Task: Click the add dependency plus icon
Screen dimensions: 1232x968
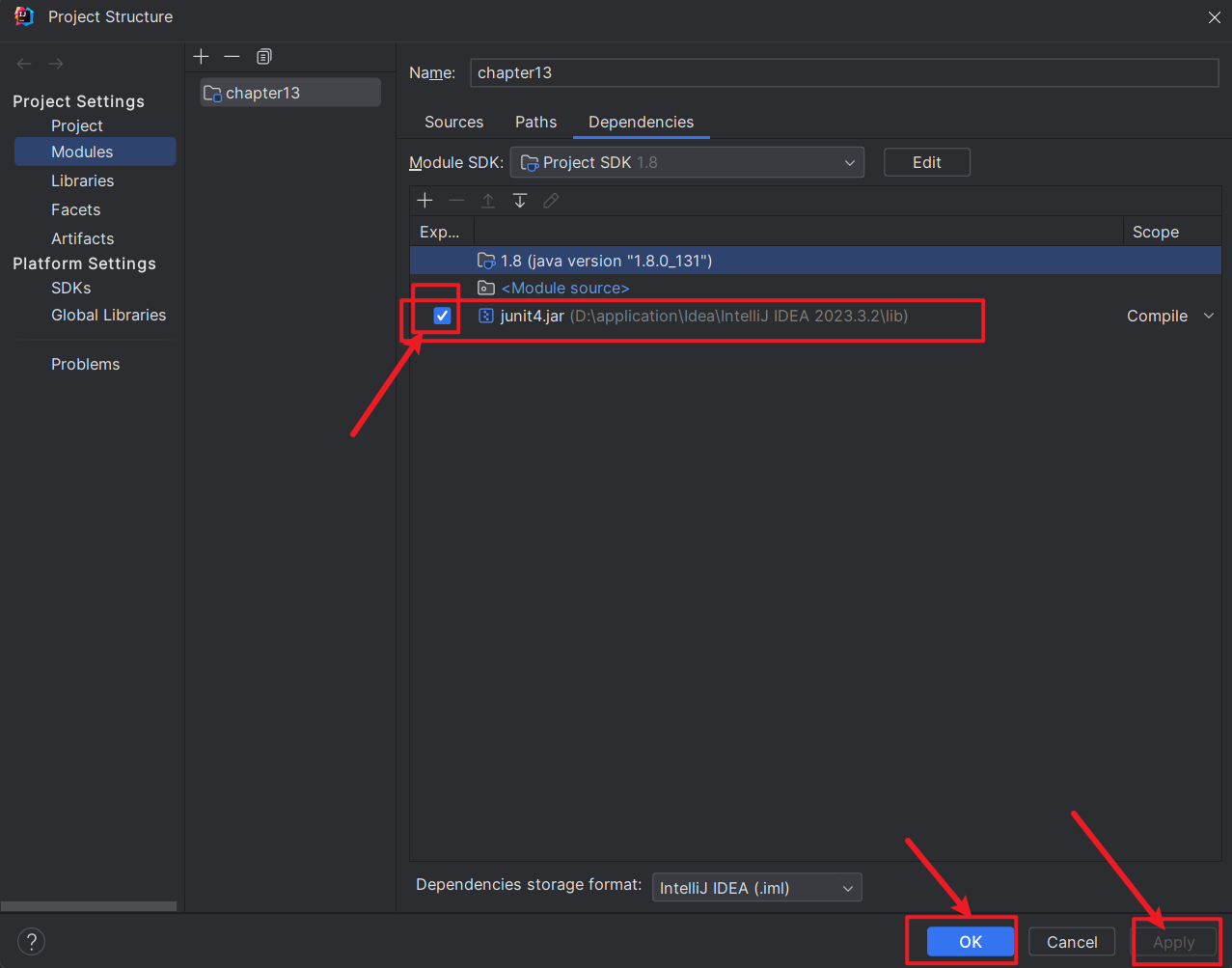Action: point(424,200)
